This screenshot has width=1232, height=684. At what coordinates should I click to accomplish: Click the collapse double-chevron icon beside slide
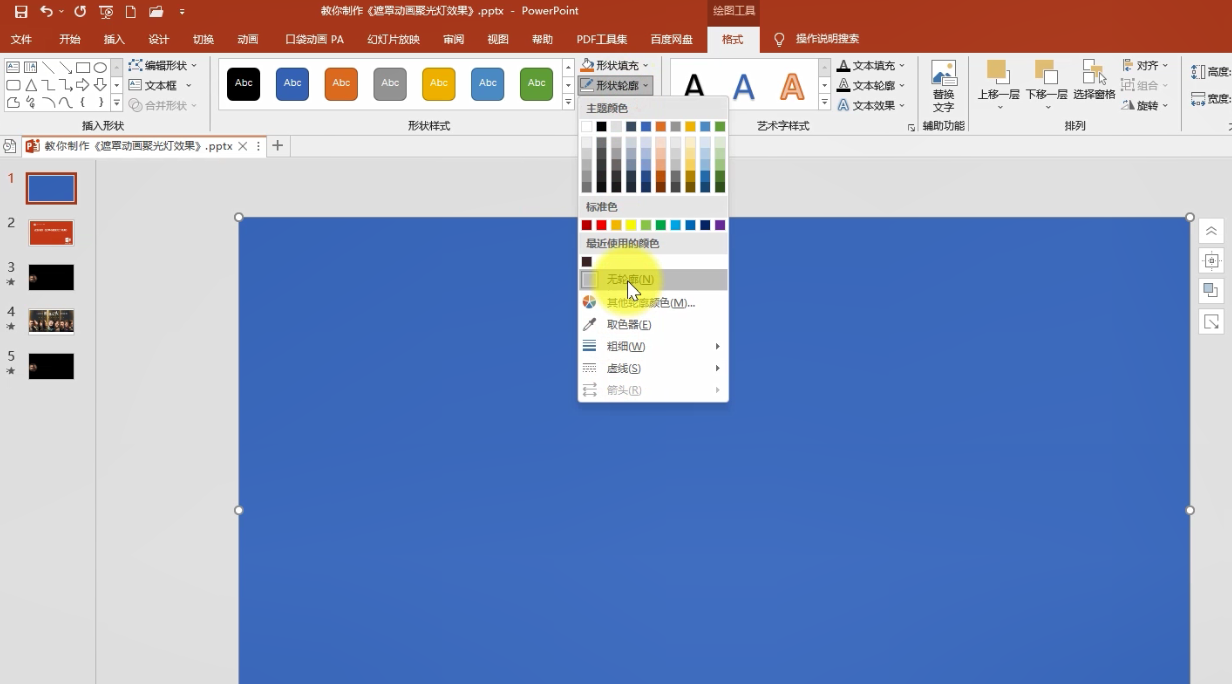(x=1211, y=232)
